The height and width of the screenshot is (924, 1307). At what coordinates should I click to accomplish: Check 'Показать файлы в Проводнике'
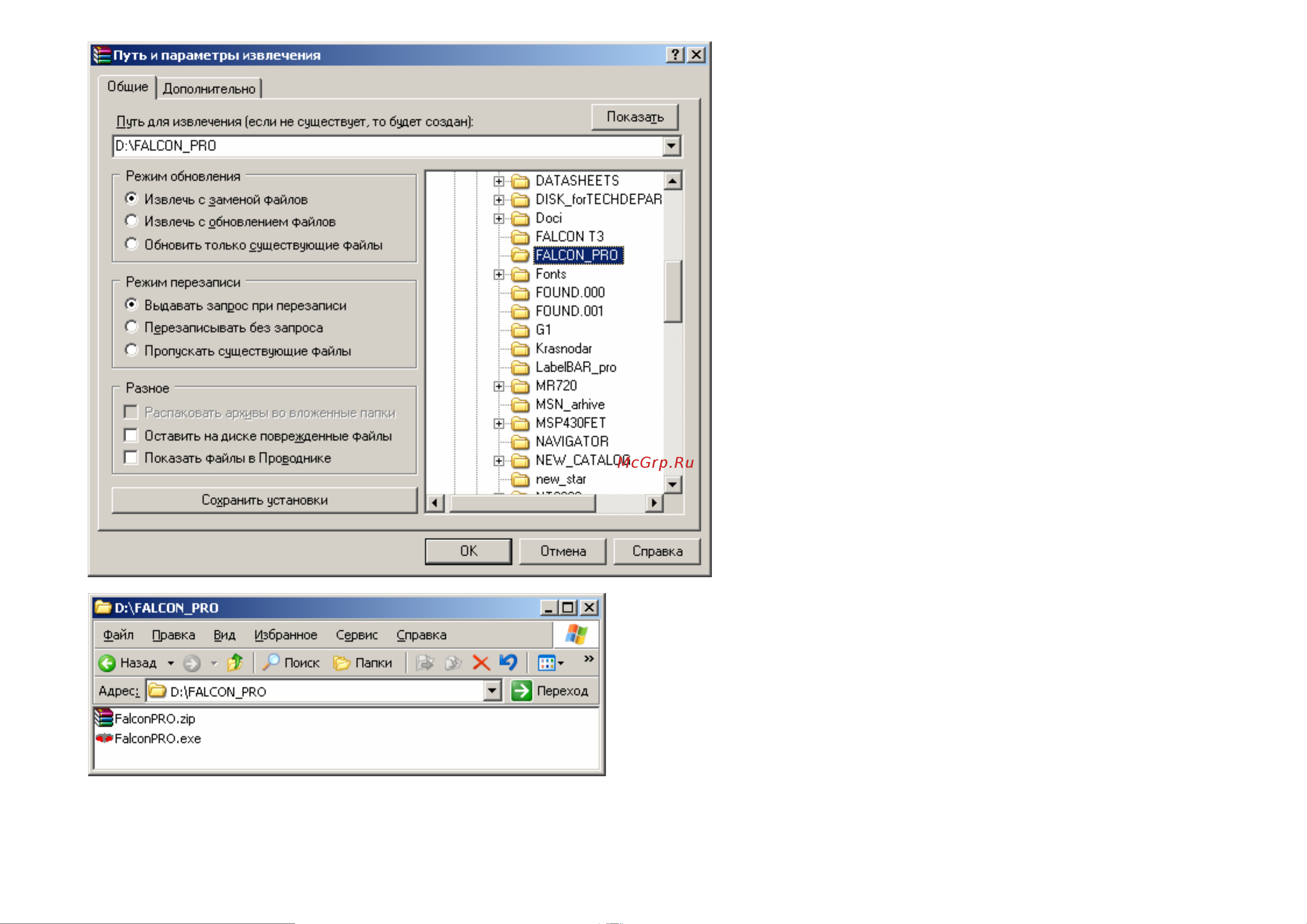(x=131, y=458)
